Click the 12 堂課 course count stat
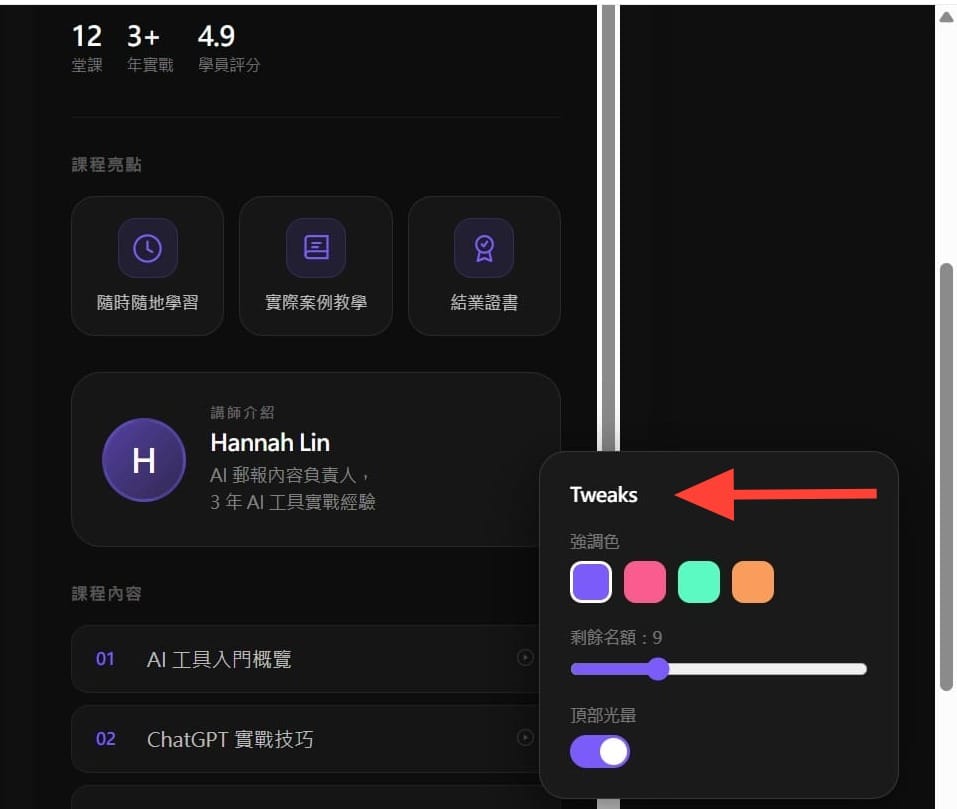This screenshot has width=957, height=809. coord(87,45)
